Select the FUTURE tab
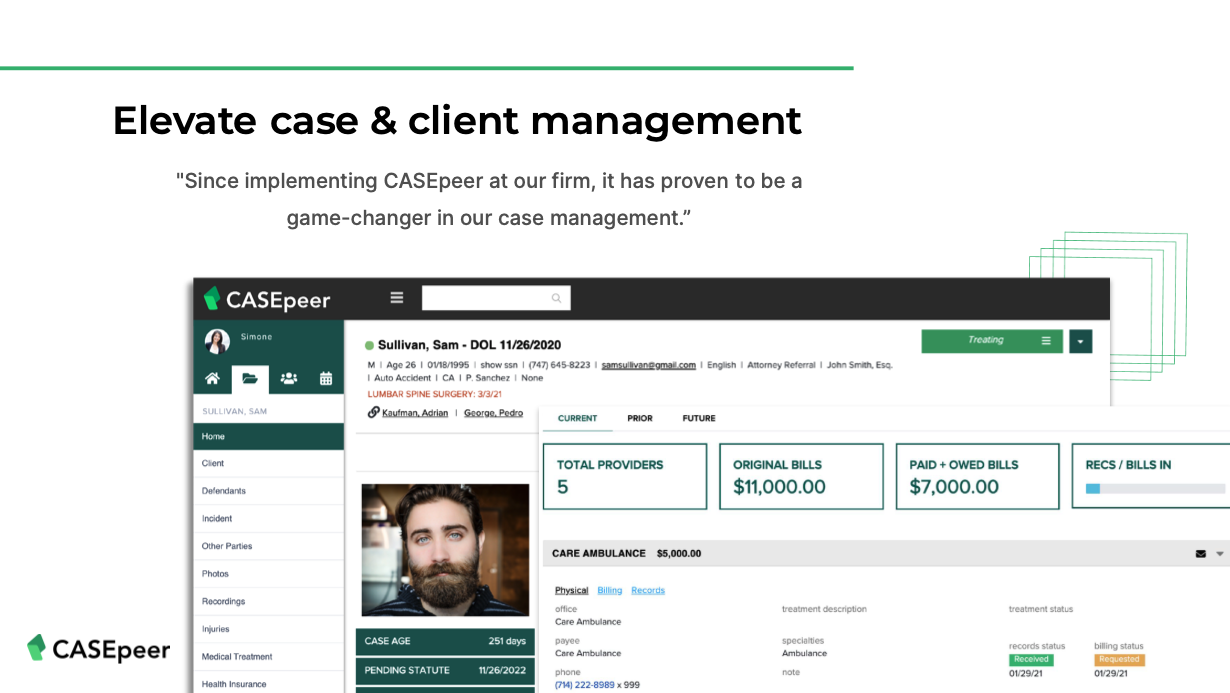Image resolution: width=1230 pixels, height=693 pixels. (698, 418)
